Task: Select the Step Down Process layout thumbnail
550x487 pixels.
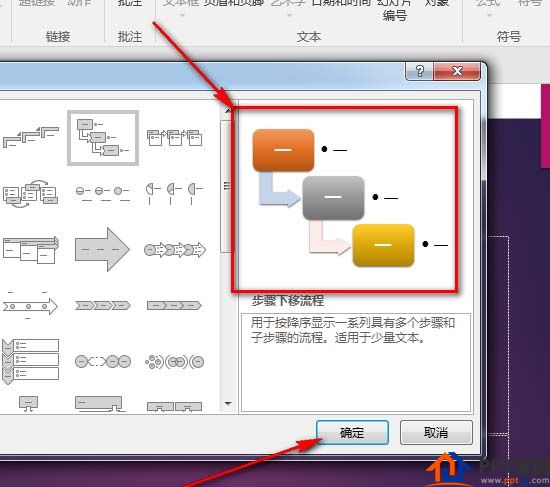Action: pyautogui.click(x=103, y=138)
